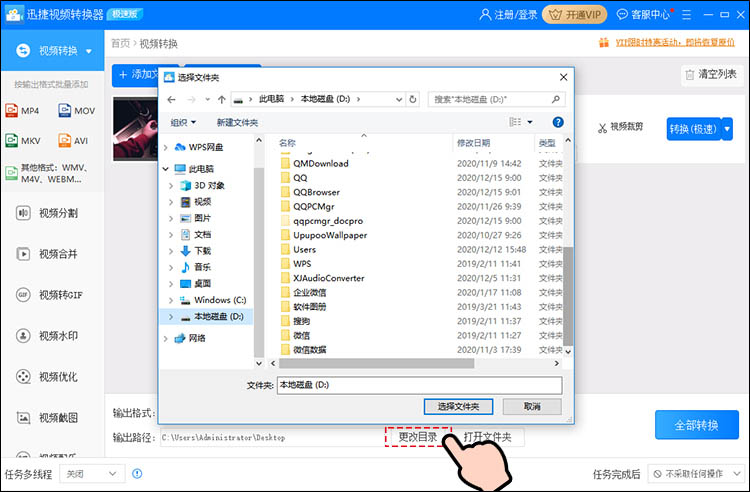The width and height of the screenshot is (750, 492).
Task: Select 桌面 in navigation tree
Action: (x=195, y=284)
